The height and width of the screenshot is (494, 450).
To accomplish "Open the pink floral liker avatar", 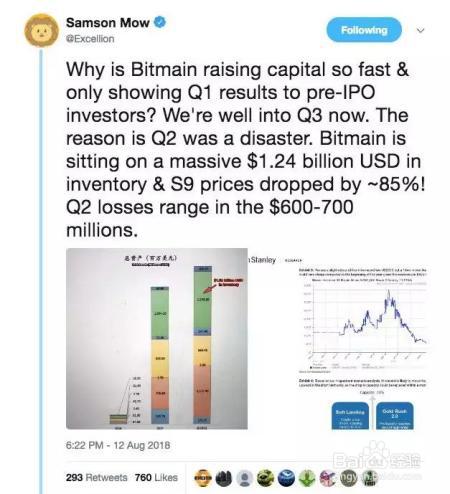I will point(328,478).
